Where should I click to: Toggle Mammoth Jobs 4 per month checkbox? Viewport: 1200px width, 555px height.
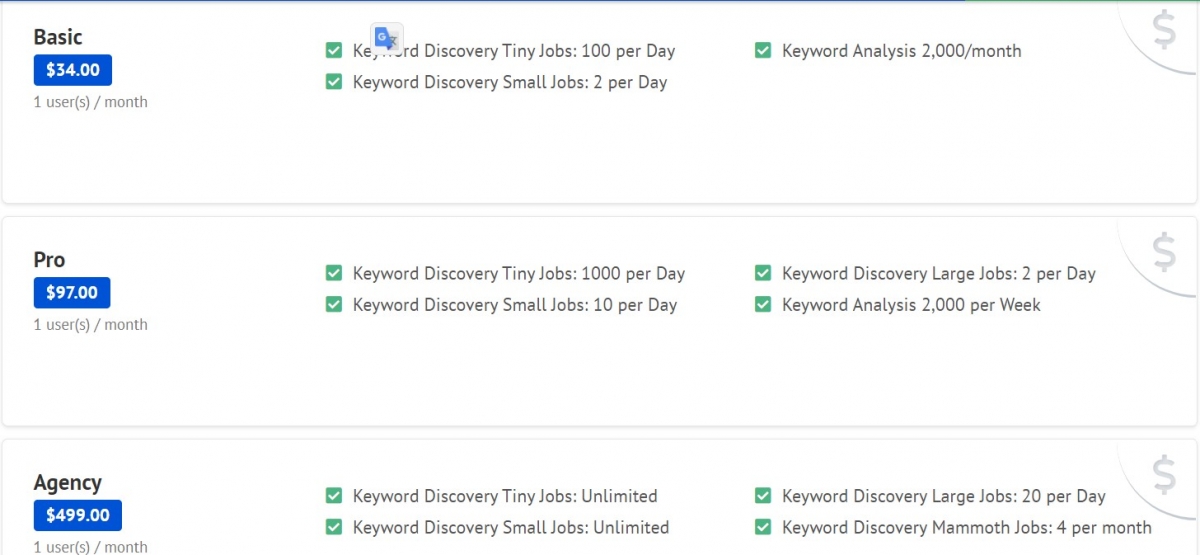click(x=763, y=527)
